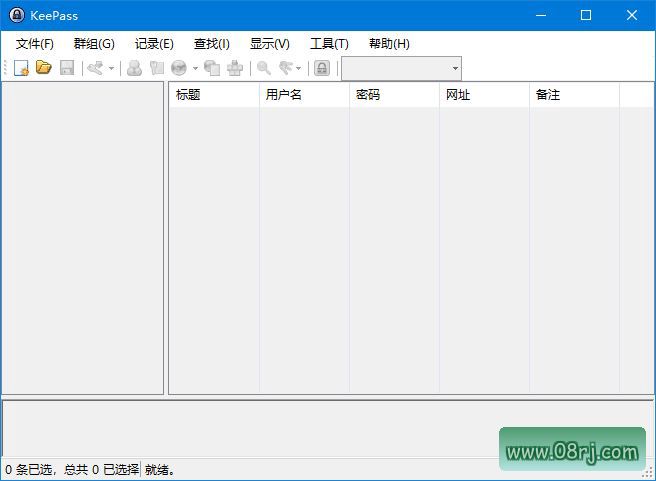
Task: Open a database with the folder icon
Action: (x=44, y=67)
